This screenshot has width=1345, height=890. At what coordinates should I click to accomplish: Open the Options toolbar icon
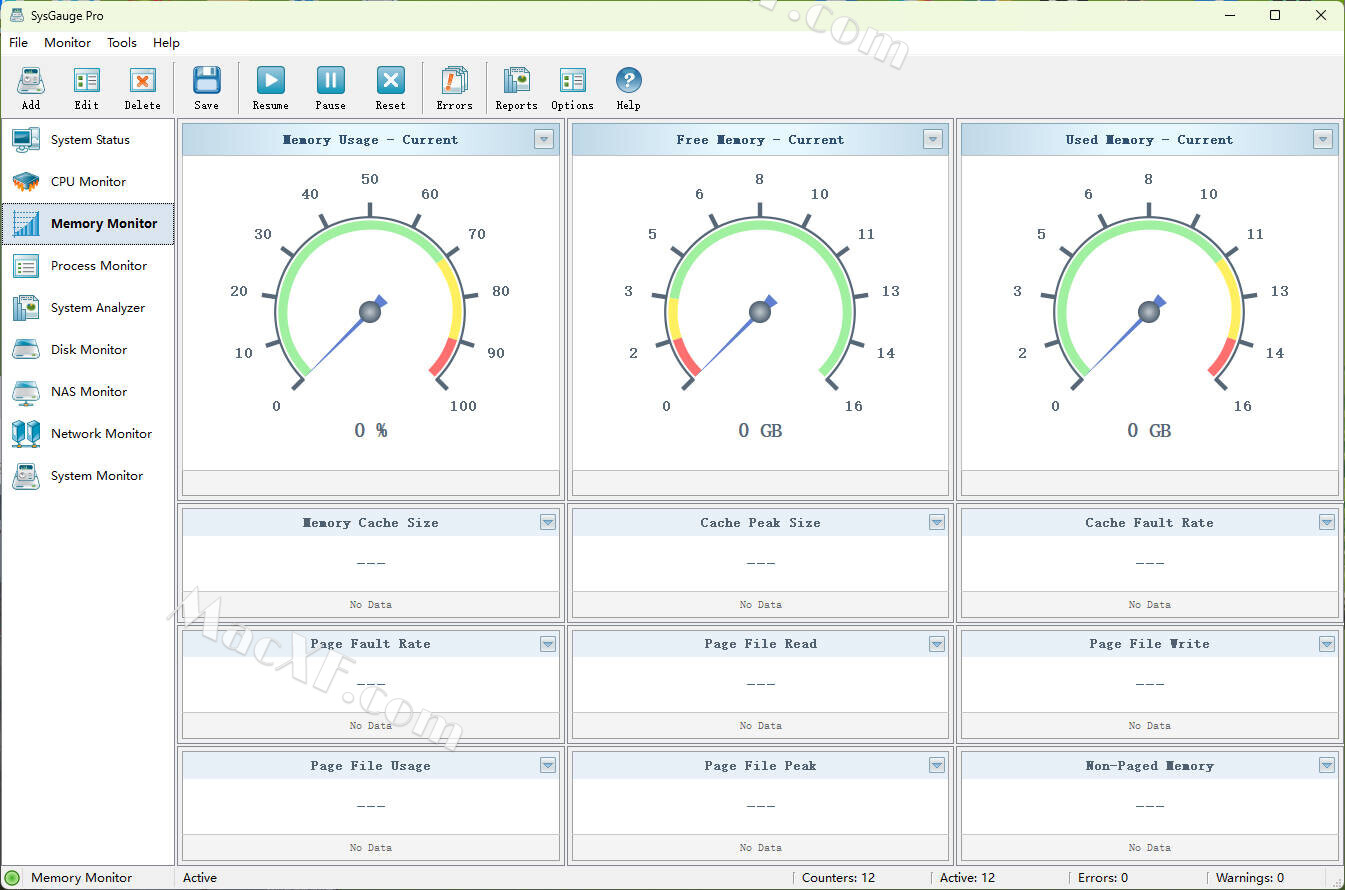click(572, 84)
